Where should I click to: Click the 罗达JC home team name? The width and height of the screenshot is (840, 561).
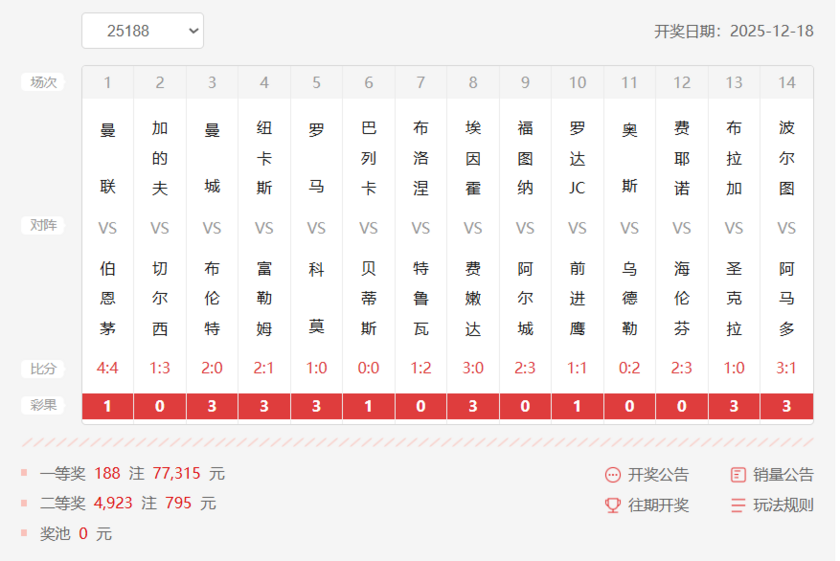click(x=577, y=158)
